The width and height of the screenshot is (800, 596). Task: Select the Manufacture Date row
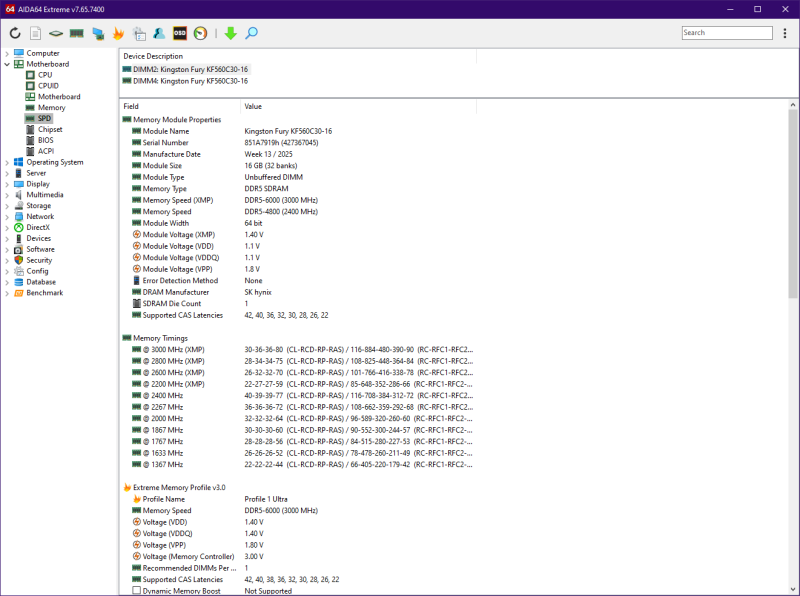coord(298,154)
